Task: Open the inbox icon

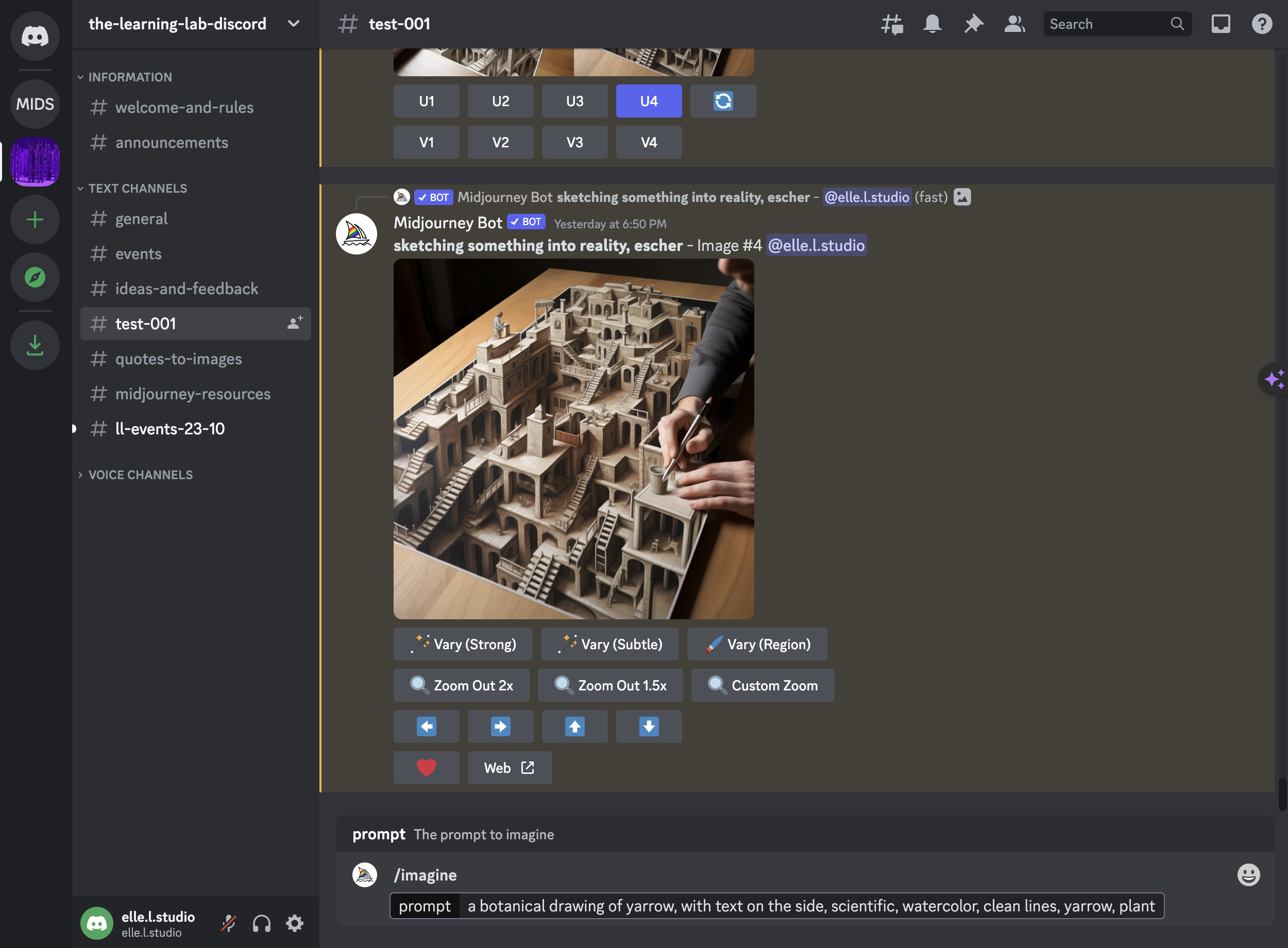Action: point(1221,24)
